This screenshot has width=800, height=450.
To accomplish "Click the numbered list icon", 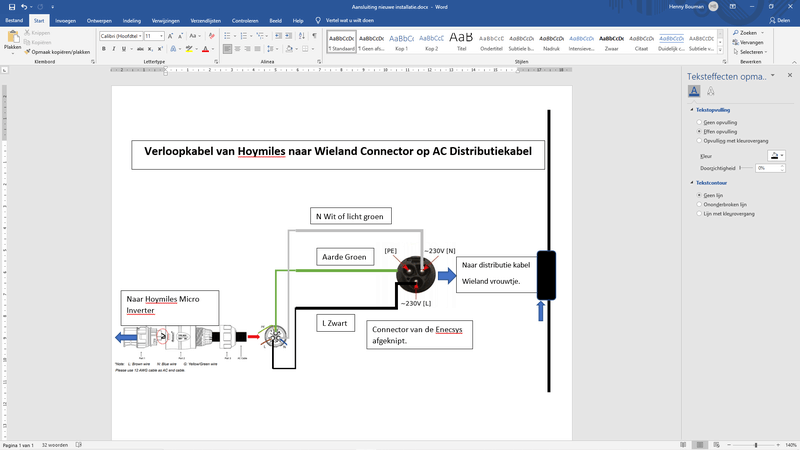I will 243,36.
